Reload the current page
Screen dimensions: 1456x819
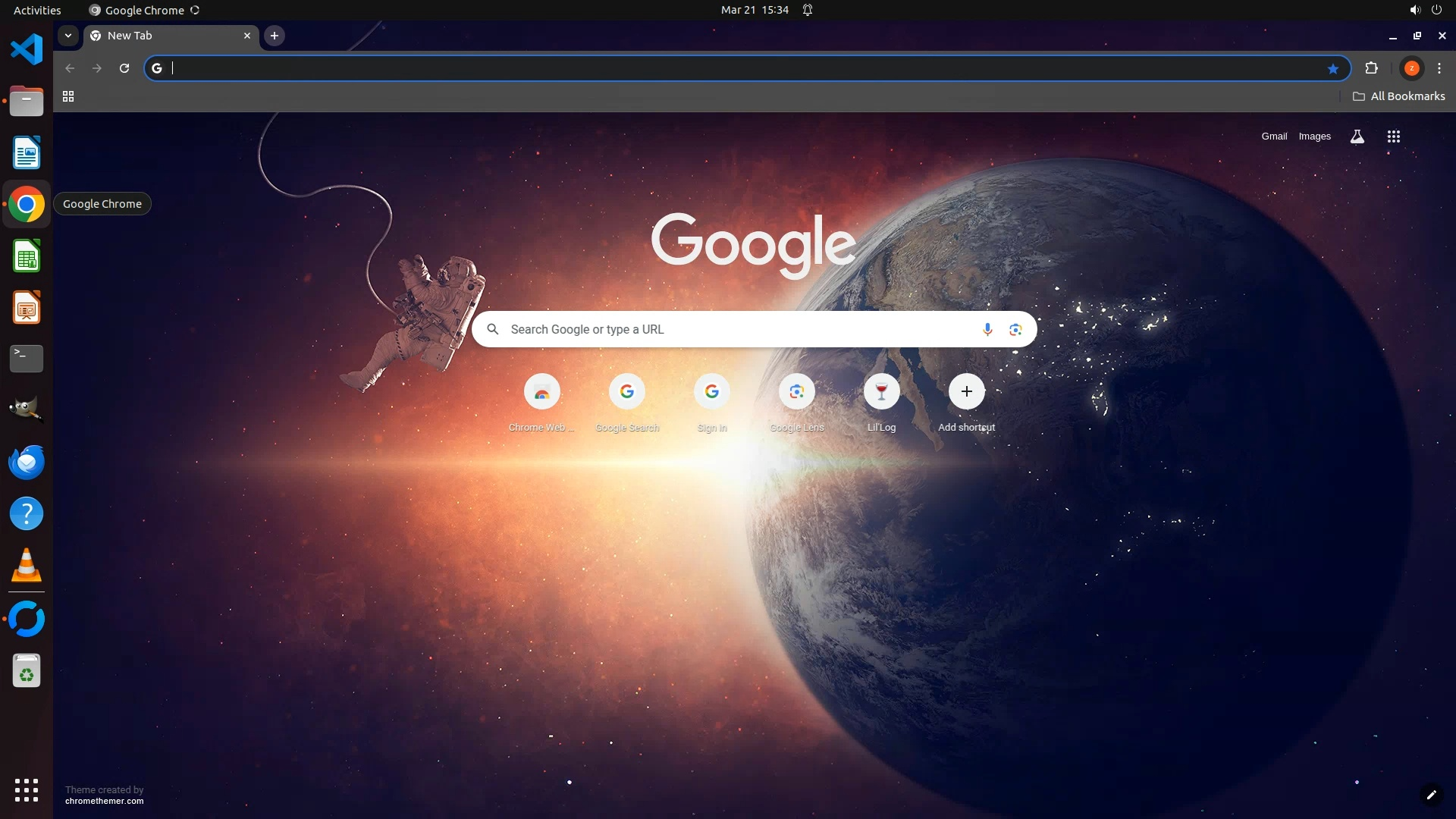pos(124,68)
